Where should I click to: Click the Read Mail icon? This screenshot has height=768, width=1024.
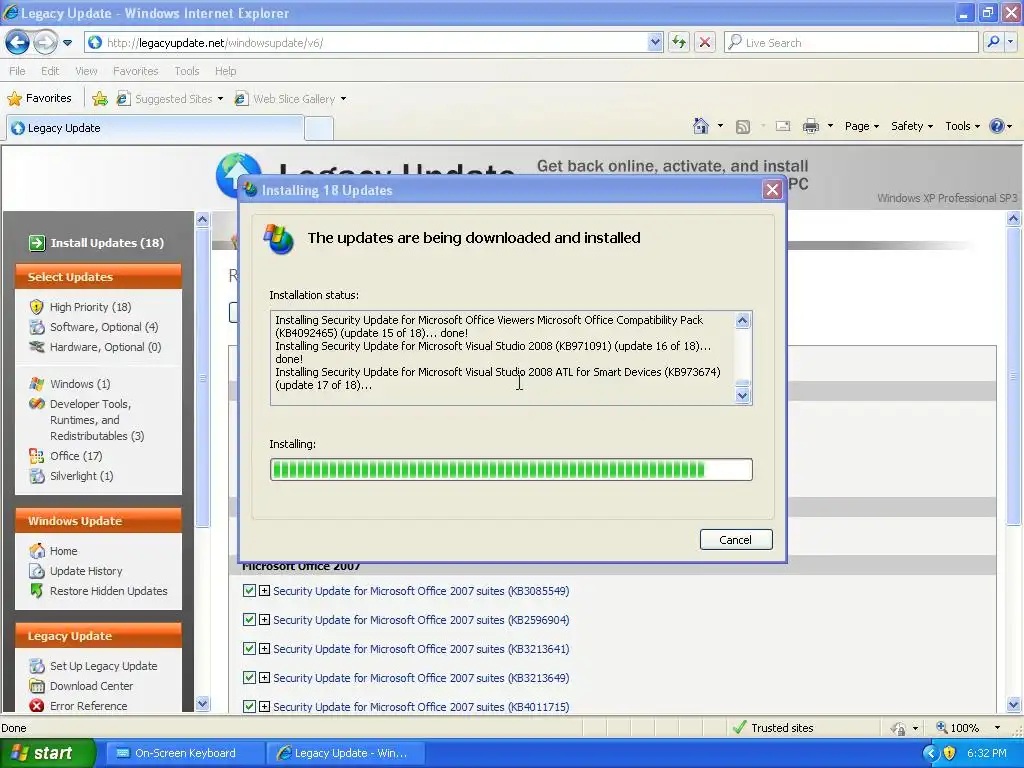coord(783,126)
